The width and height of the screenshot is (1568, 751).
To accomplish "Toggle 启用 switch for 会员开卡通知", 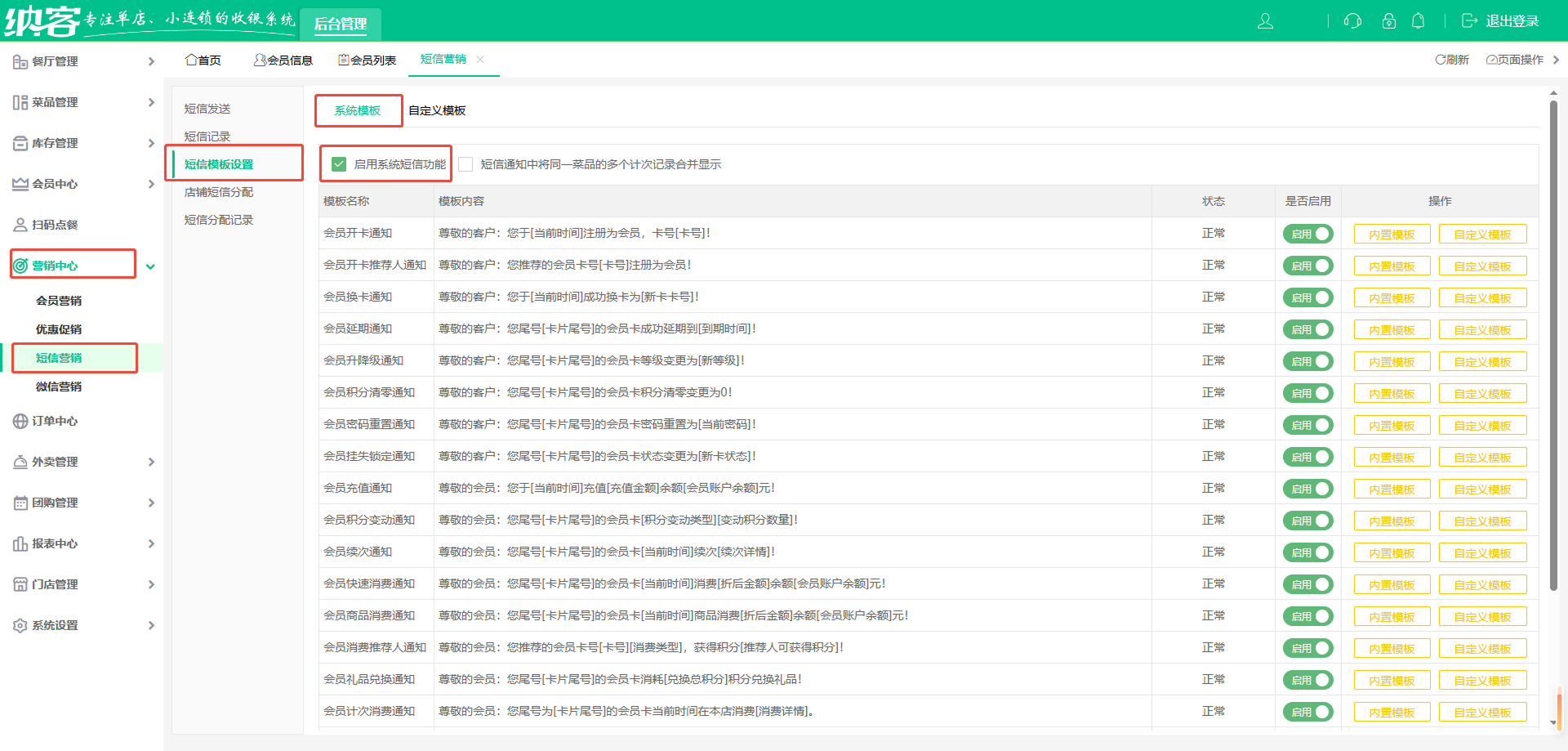I will pos(1307,234).
